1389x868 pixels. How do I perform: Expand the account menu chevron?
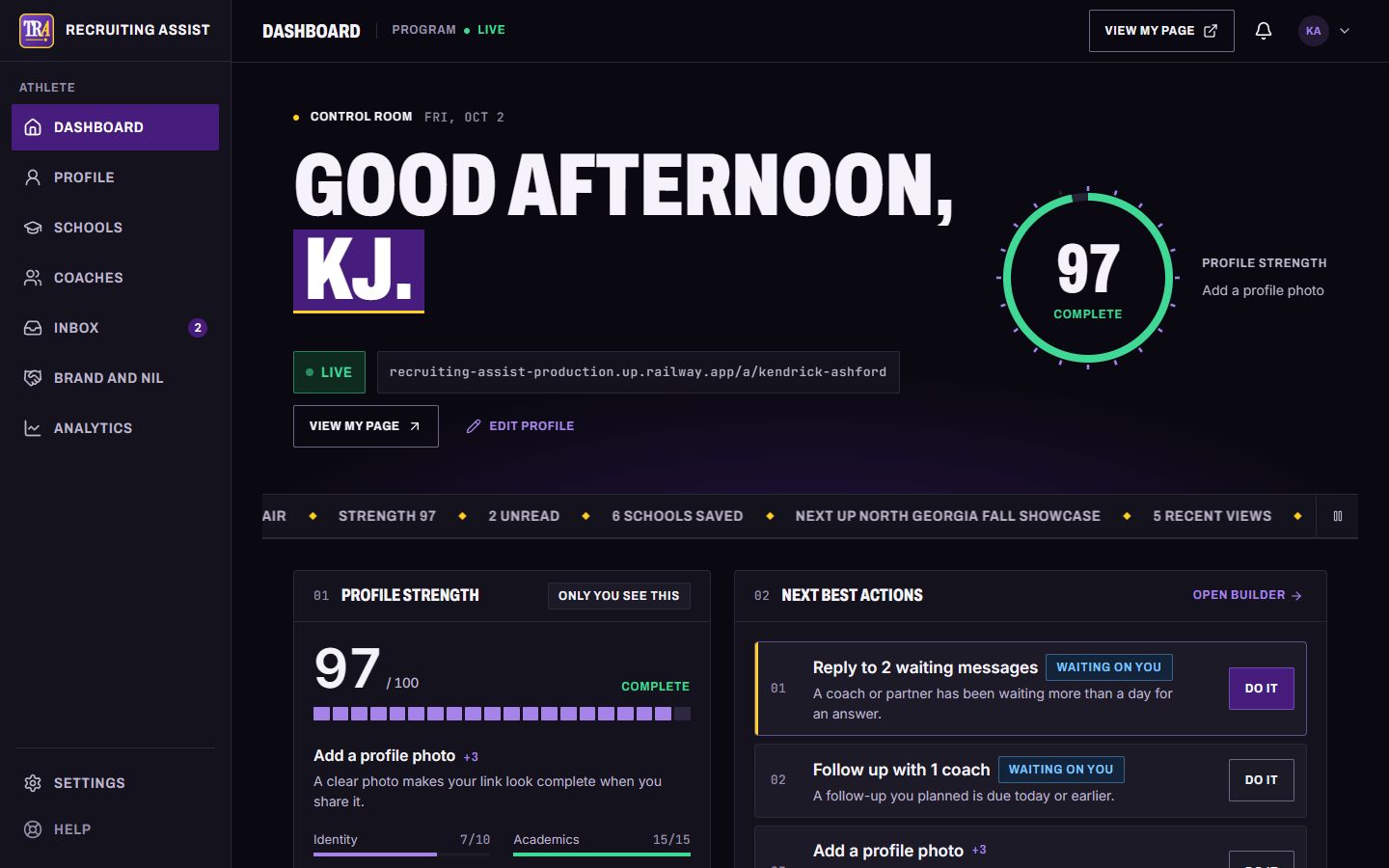click(x=1345, y=31)
